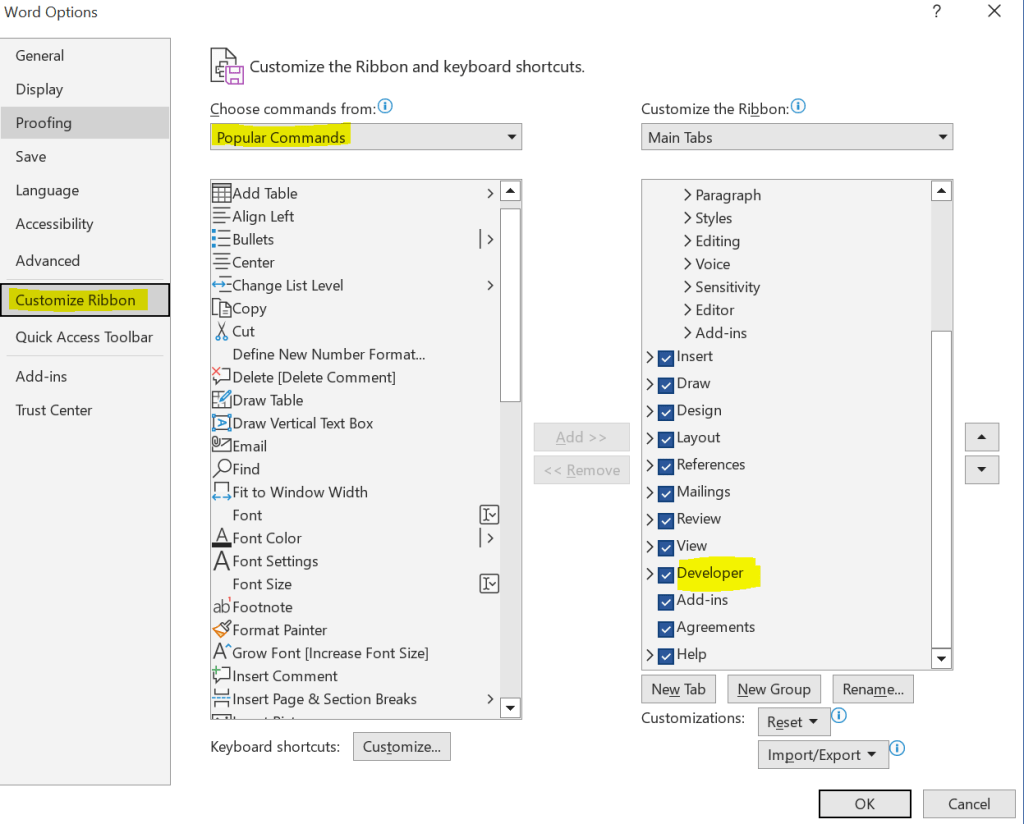Click the Copy command icon
1024x824 pixels.
pos(221,308)
